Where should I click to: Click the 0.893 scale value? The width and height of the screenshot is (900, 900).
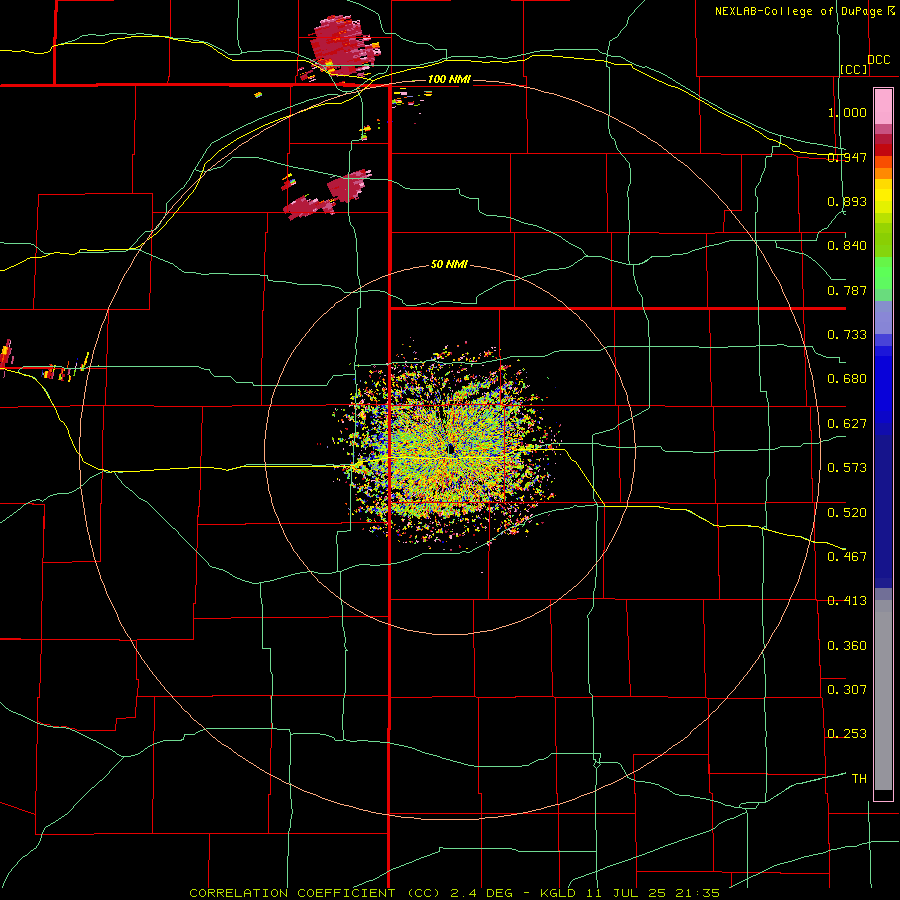847,201
